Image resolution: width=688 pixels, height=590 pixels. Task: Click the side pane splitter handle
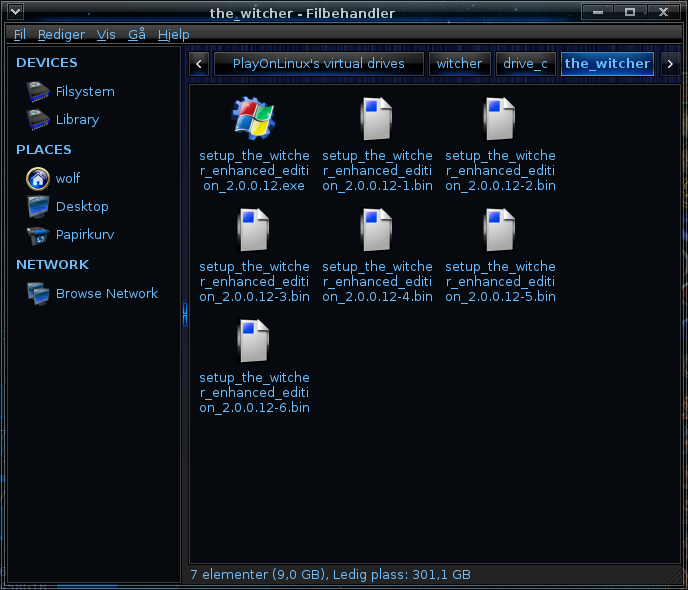point(185,314)
